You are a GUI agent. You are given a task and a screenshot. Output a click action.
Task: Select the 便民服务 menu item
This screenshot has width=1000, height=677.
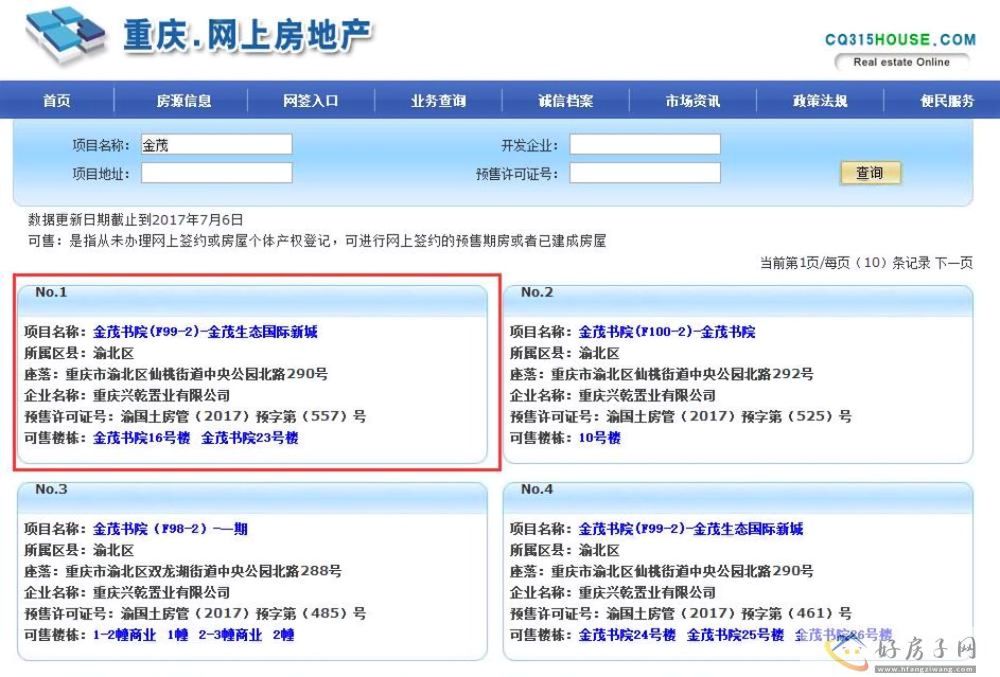(946, 101)
